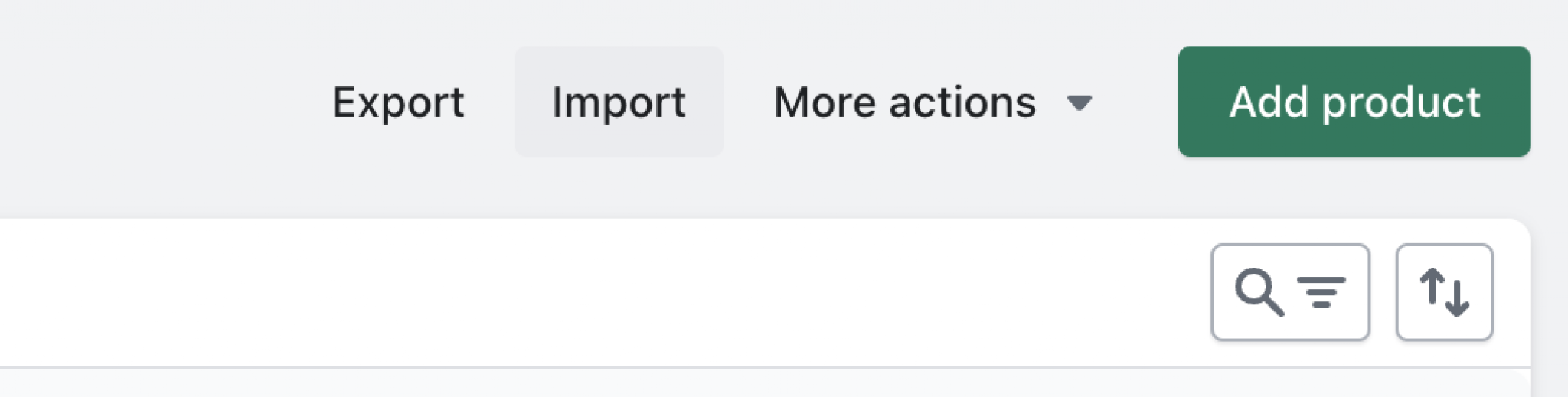Sort the product list using the arrows button
This screenshot has height=397, width=1568.
point(1444,292)
